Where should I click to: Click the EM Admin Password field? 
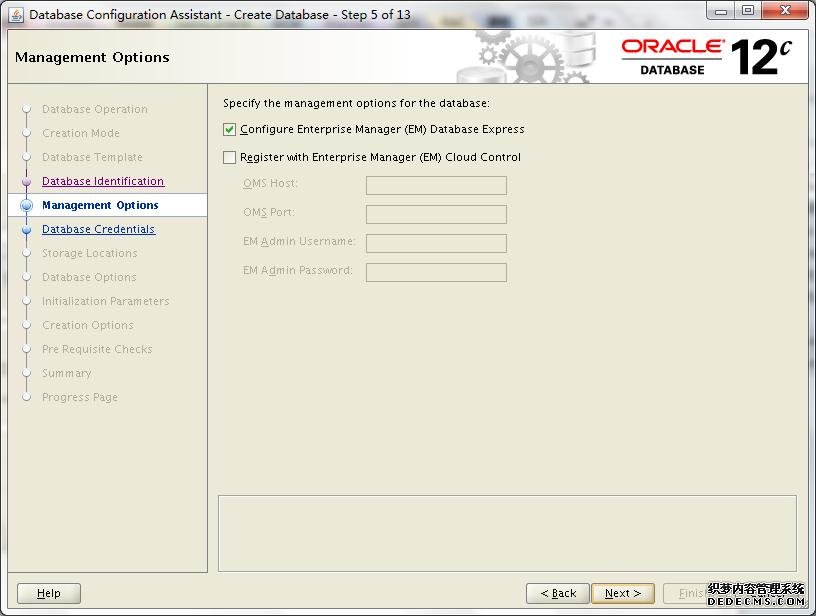436,272
